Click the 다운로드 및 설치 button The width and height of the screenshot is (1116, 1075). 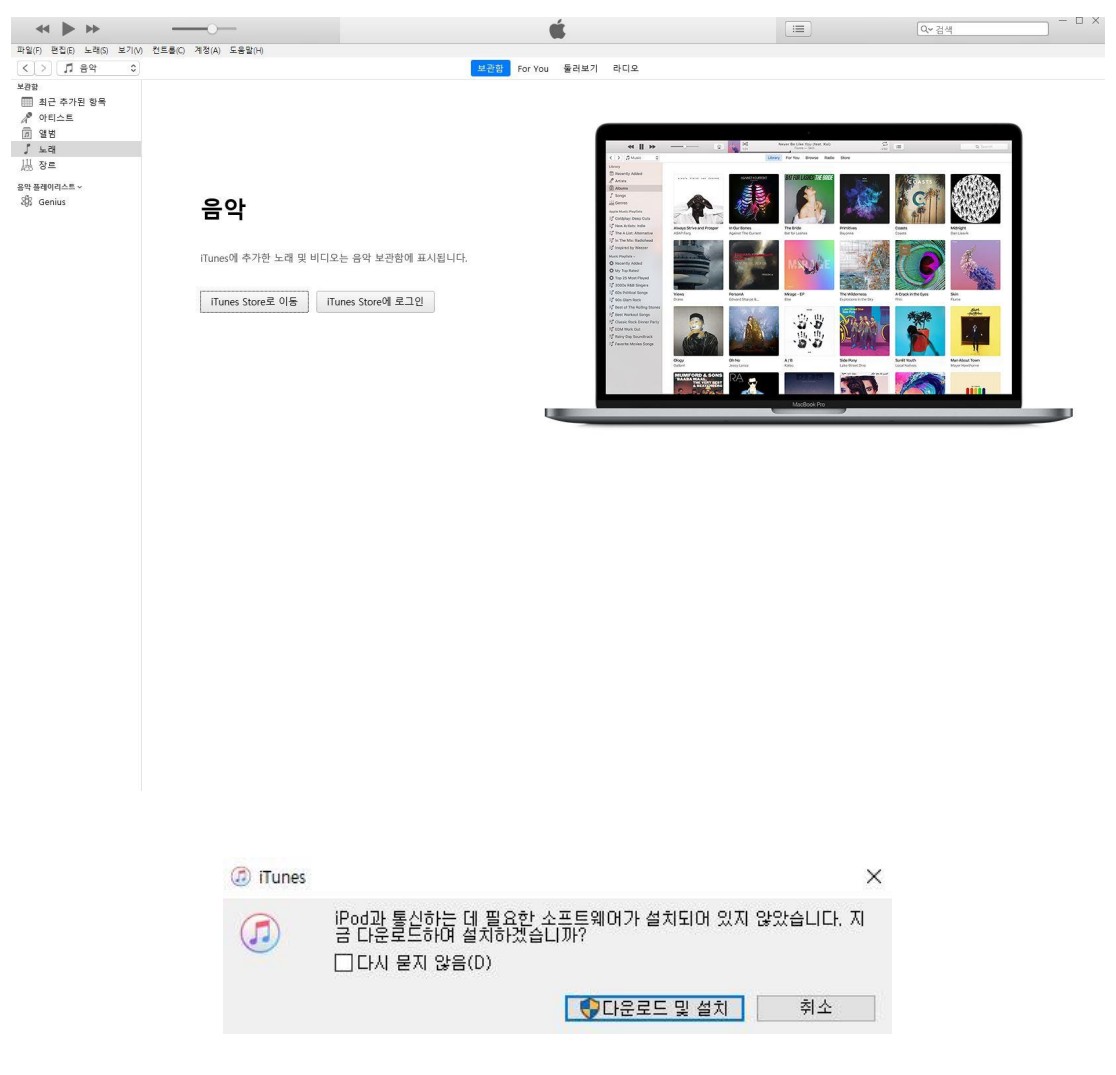[655, 1008]
